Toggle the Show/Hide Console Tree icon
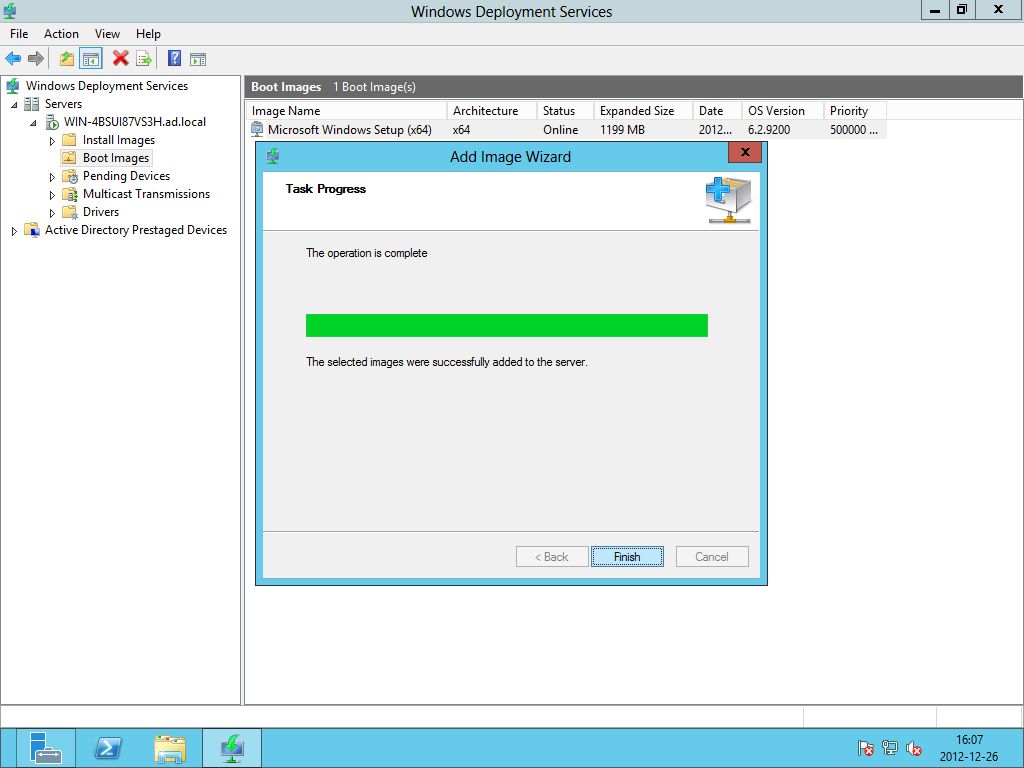1024x768 pixels. click(91, 59)
